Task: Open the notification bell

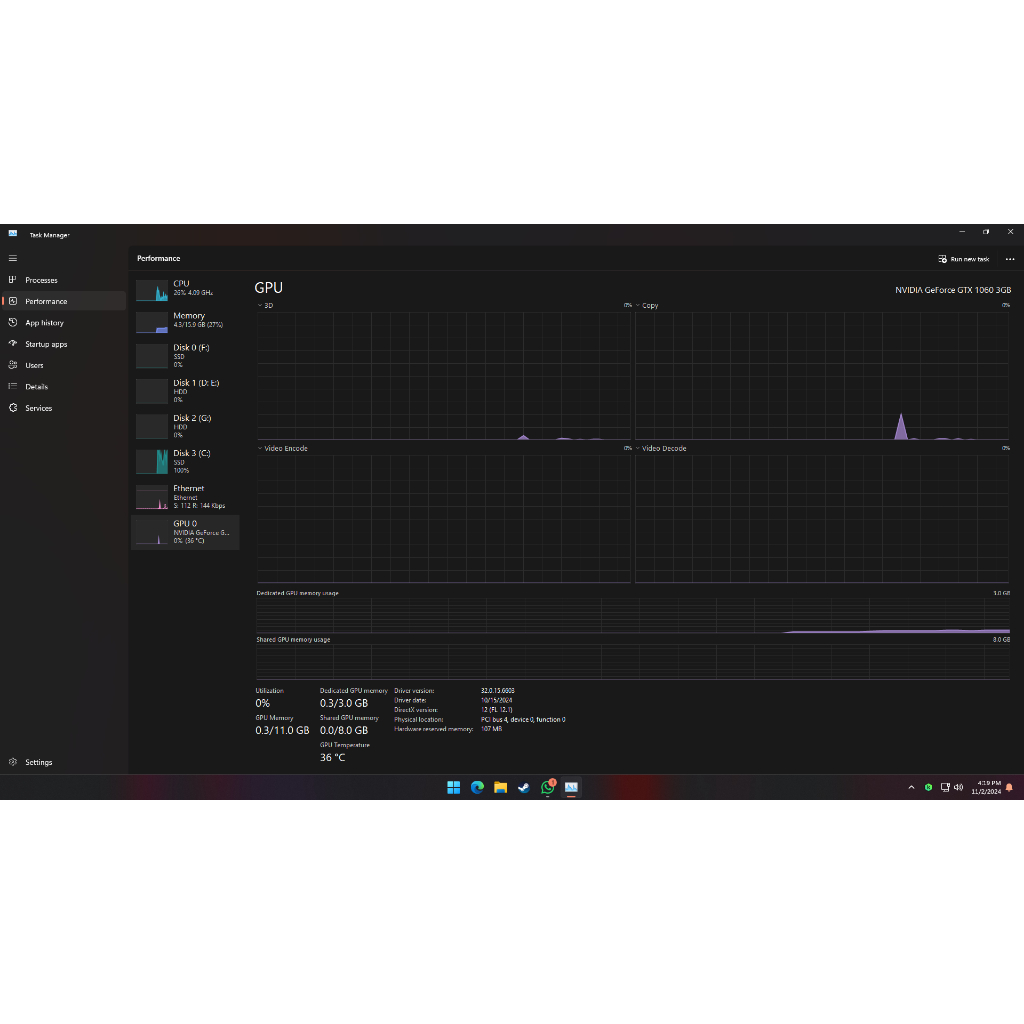Action: click(1009, 788)
